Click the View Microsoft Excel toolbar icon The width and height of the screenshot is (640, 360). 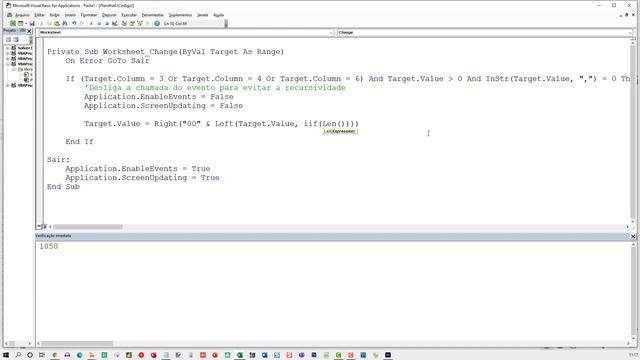coord(13,24)
